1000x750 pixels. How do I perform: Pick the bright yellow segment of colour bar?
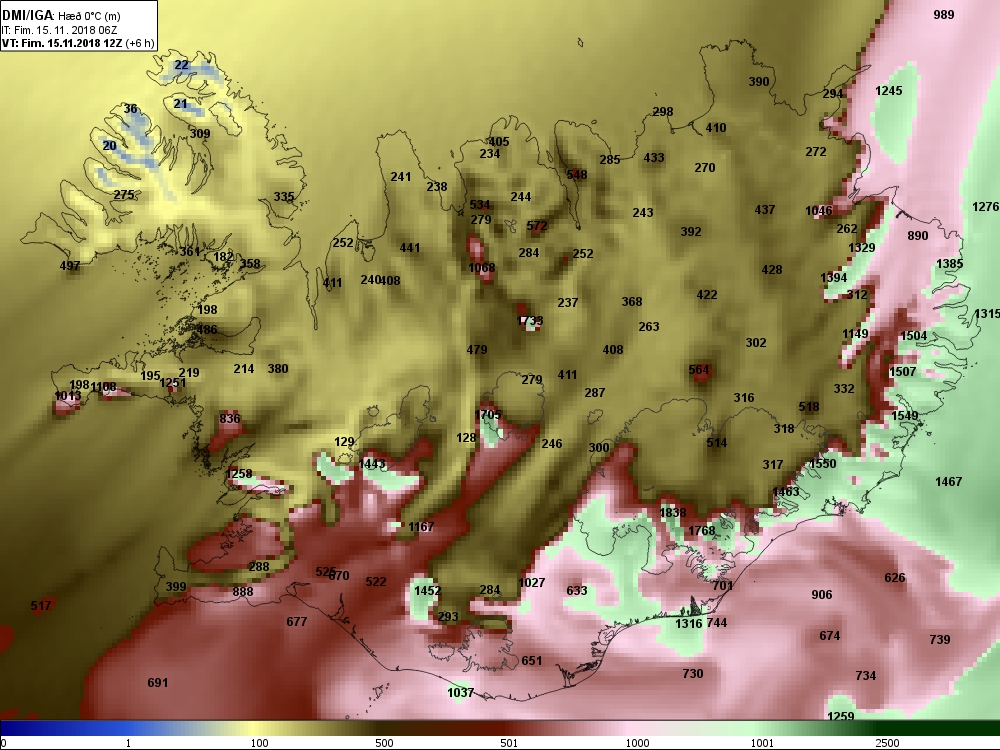tap(255, 728)
